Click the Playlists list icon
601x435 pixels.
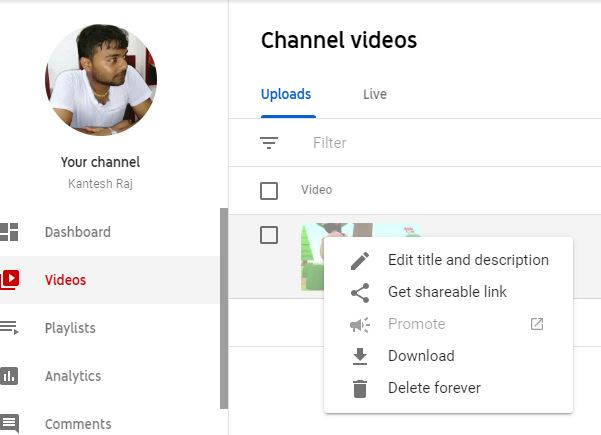pyautogui.click(x=9, y=328)
